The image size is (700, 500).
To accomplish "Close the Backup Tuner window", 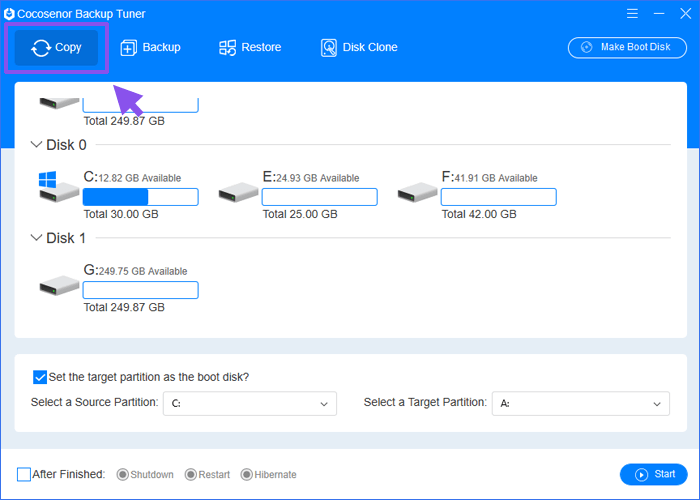I will (x=686, y=13).
